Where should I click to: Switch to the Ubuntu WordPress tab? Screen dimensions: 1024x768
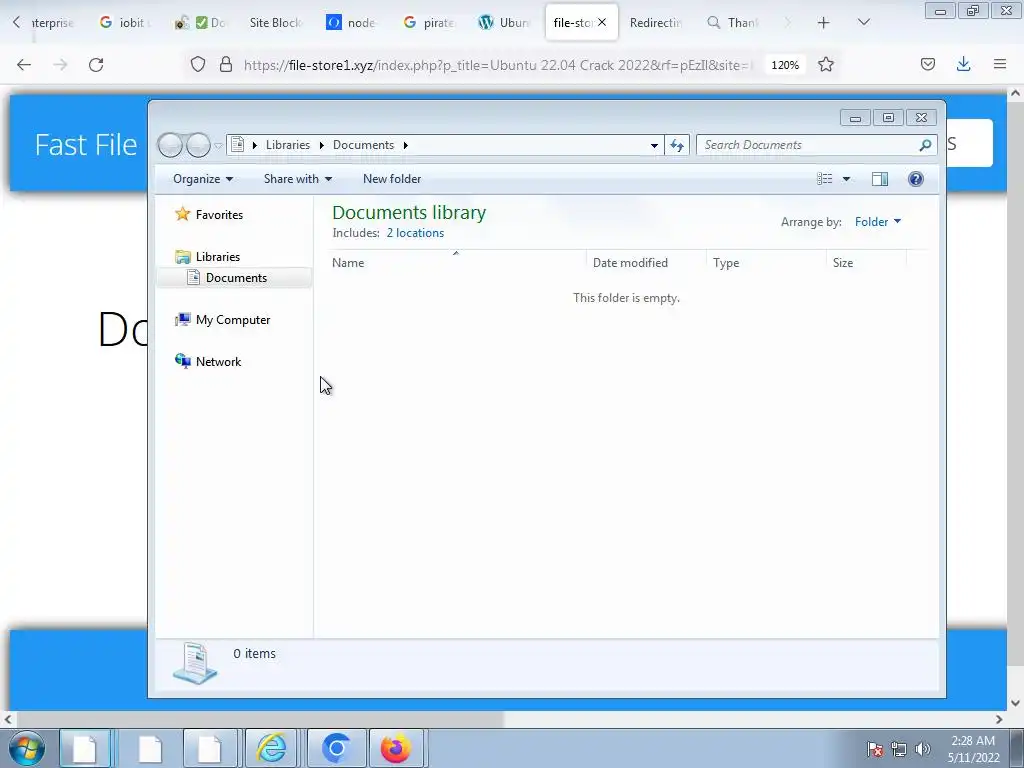click(x=504, y=22)
